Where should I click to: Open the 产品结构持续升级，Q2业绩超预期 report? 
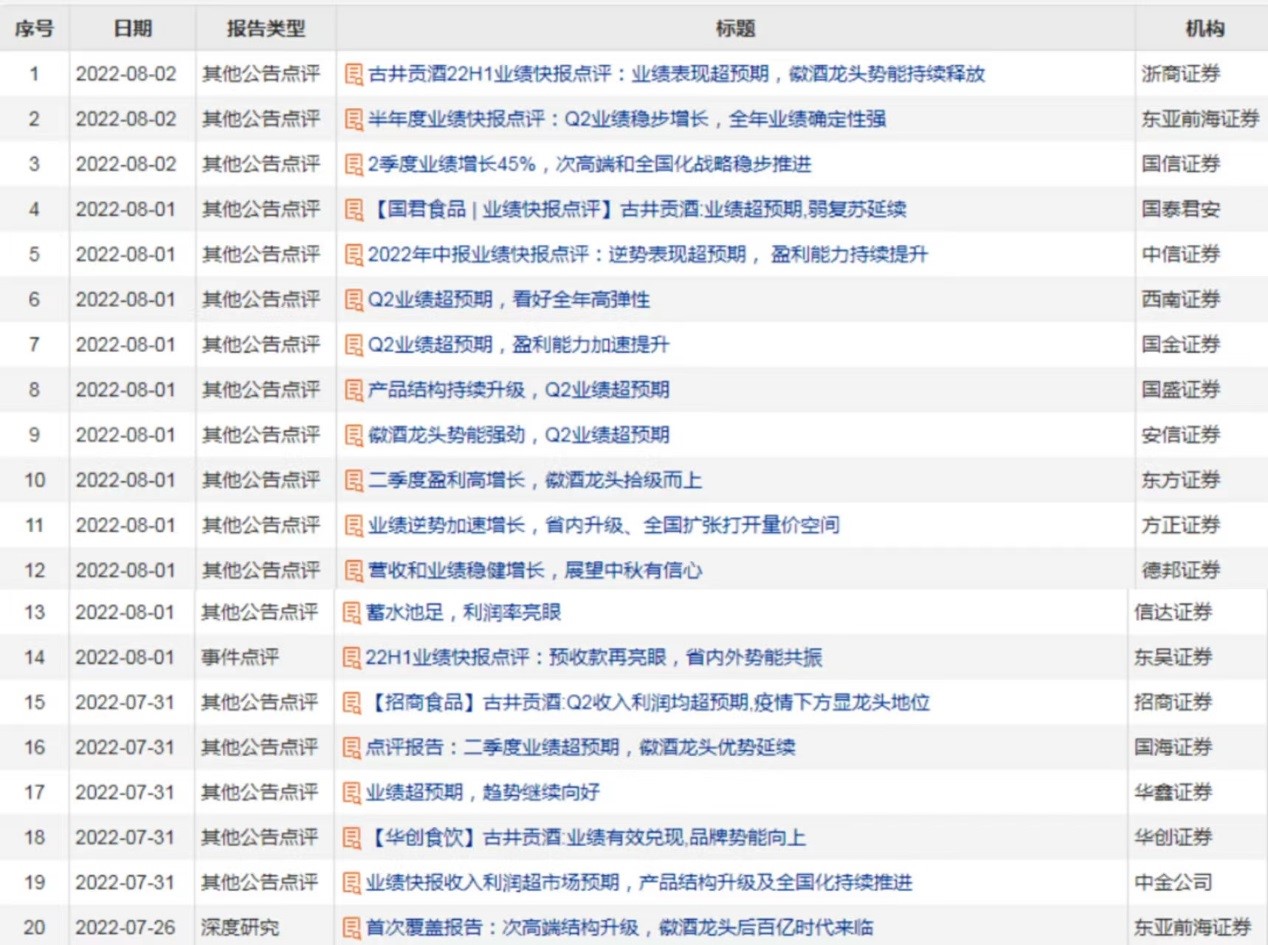coord(518,389)
